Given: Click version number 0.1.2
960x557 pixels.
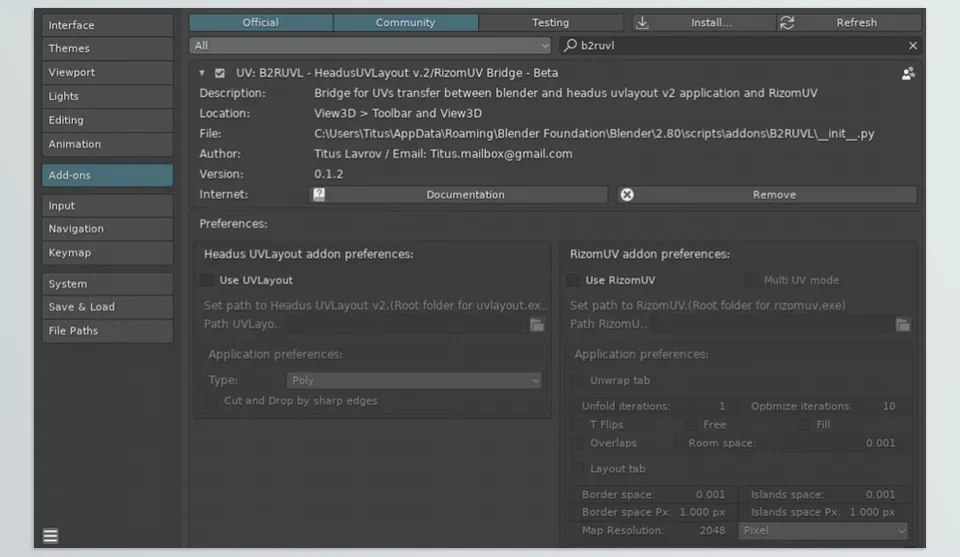Looking at the screenshot, I should pyautogui.click(x=329, y=174).
